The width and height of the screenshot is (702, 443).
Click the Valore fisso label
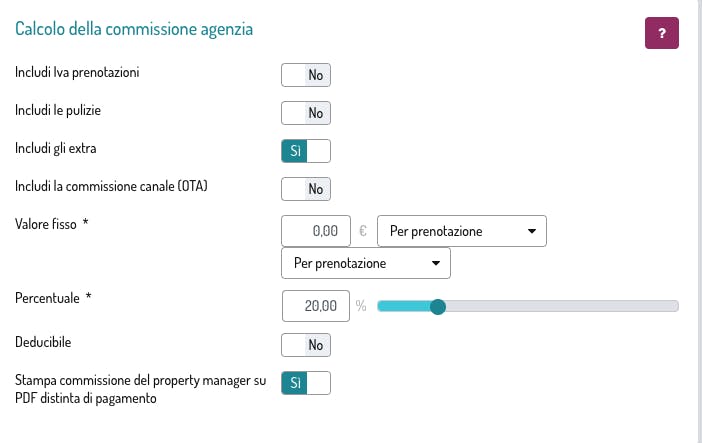[46, 224]
